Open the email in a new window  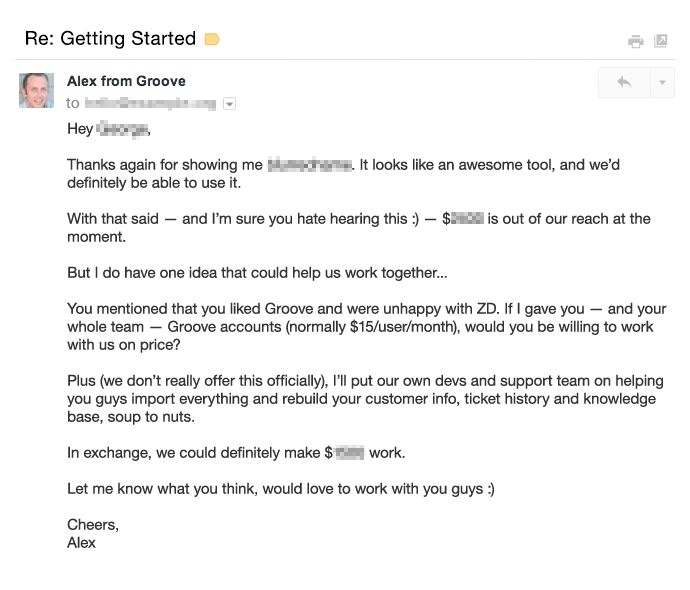tap(661, 41)
